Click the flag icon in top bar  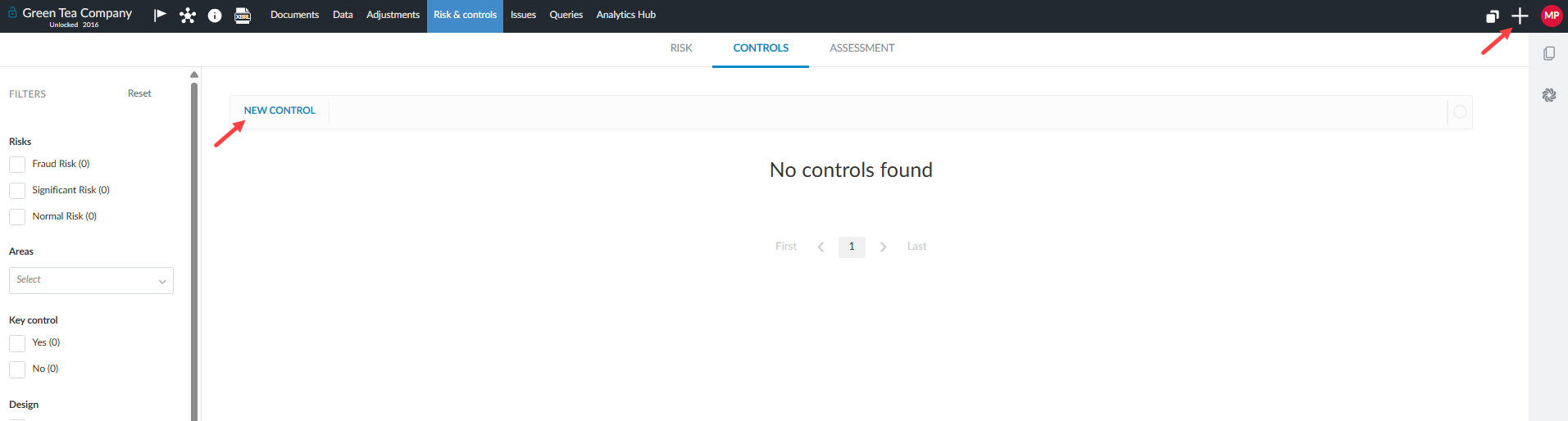(x=160, y=15)
